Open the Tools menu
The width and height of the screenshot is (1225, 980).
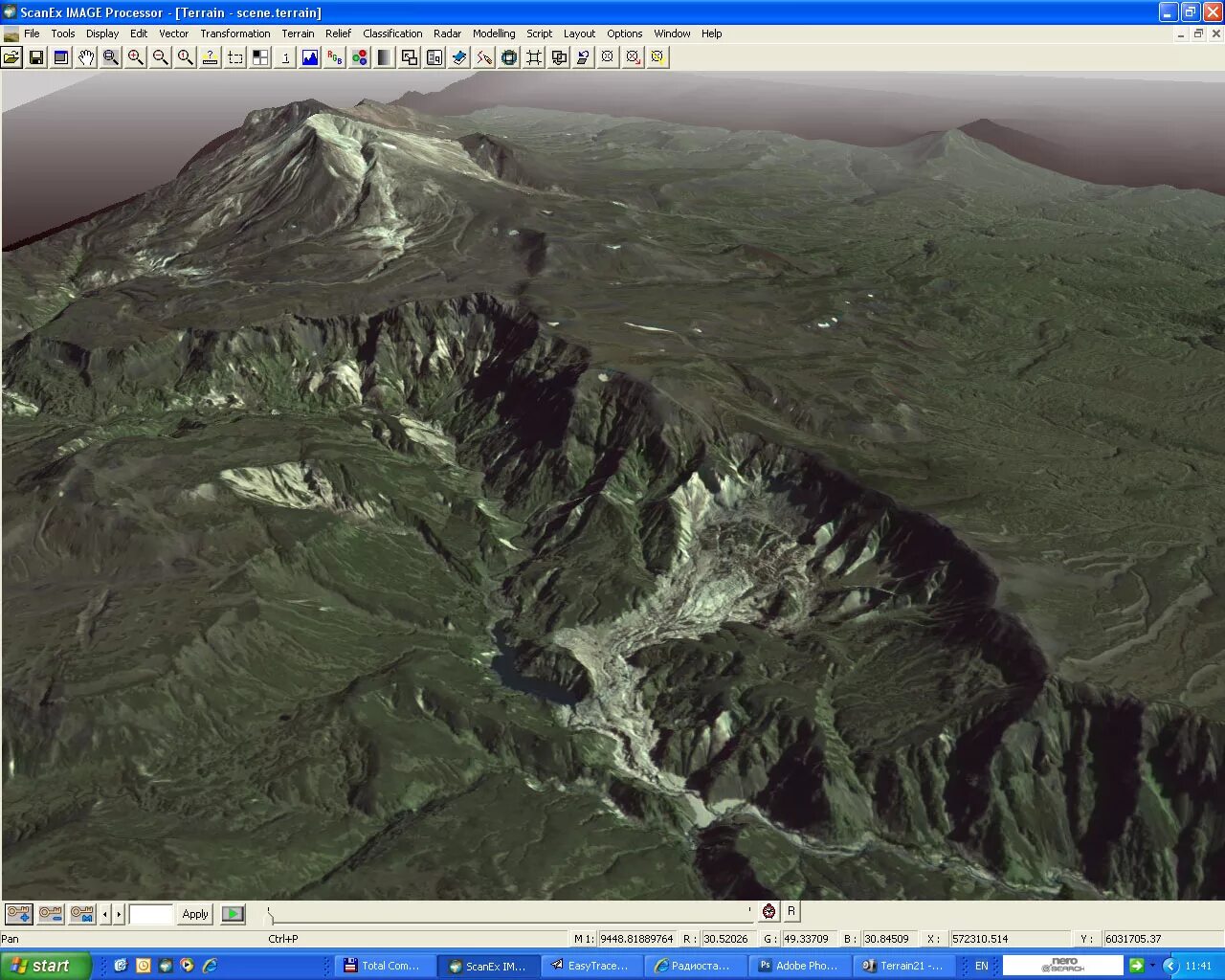pyautogui.click(x=63, y=33)
